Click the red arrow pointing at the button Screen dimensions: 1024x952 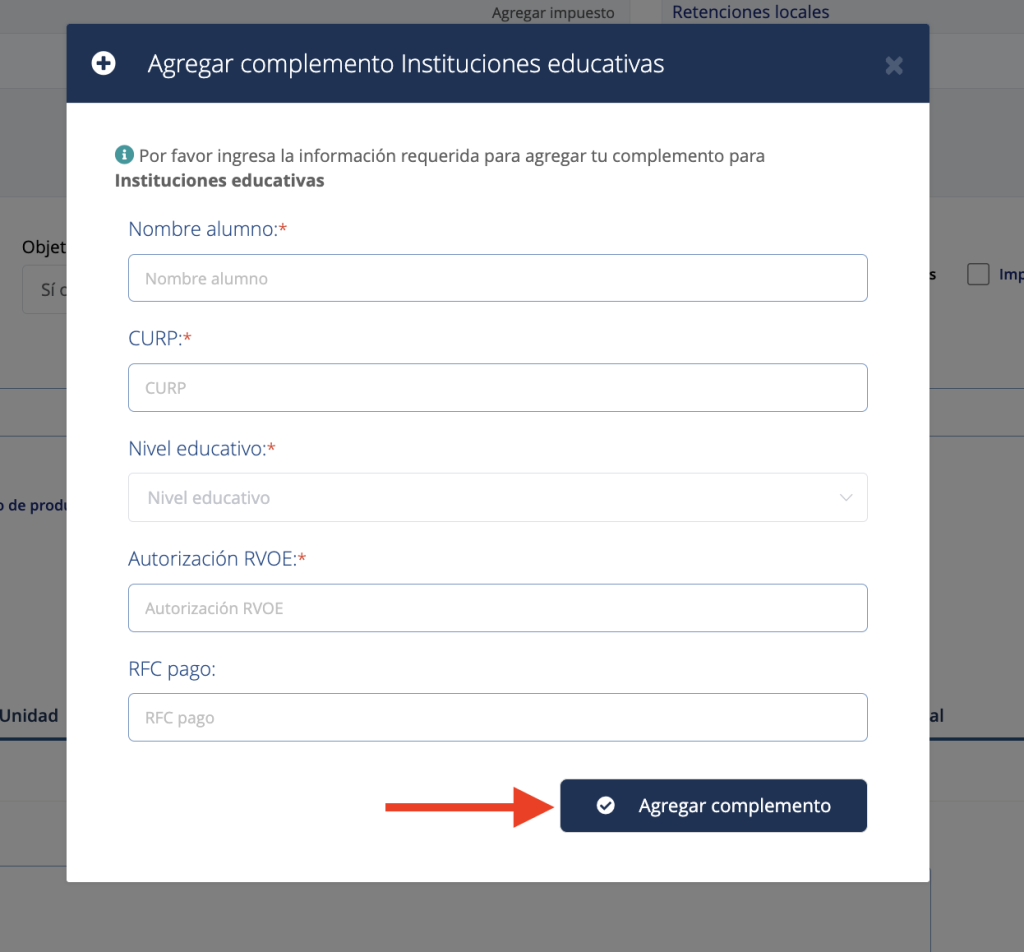click(470, 805)
